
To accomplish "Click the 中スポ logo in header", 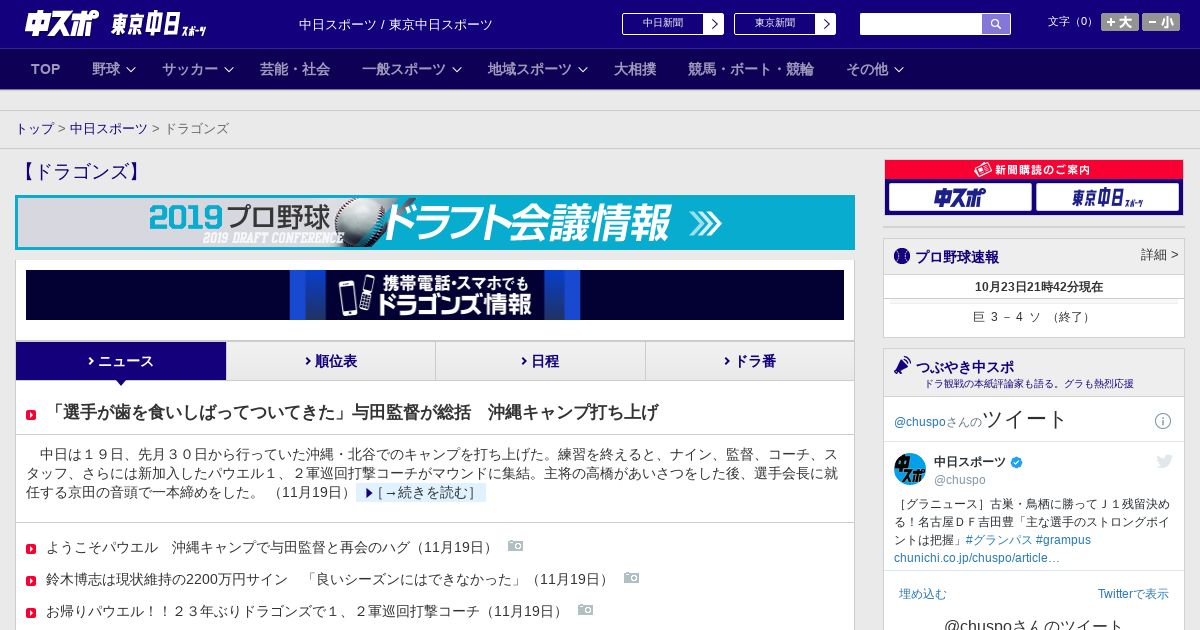I will tap(63, 23).
